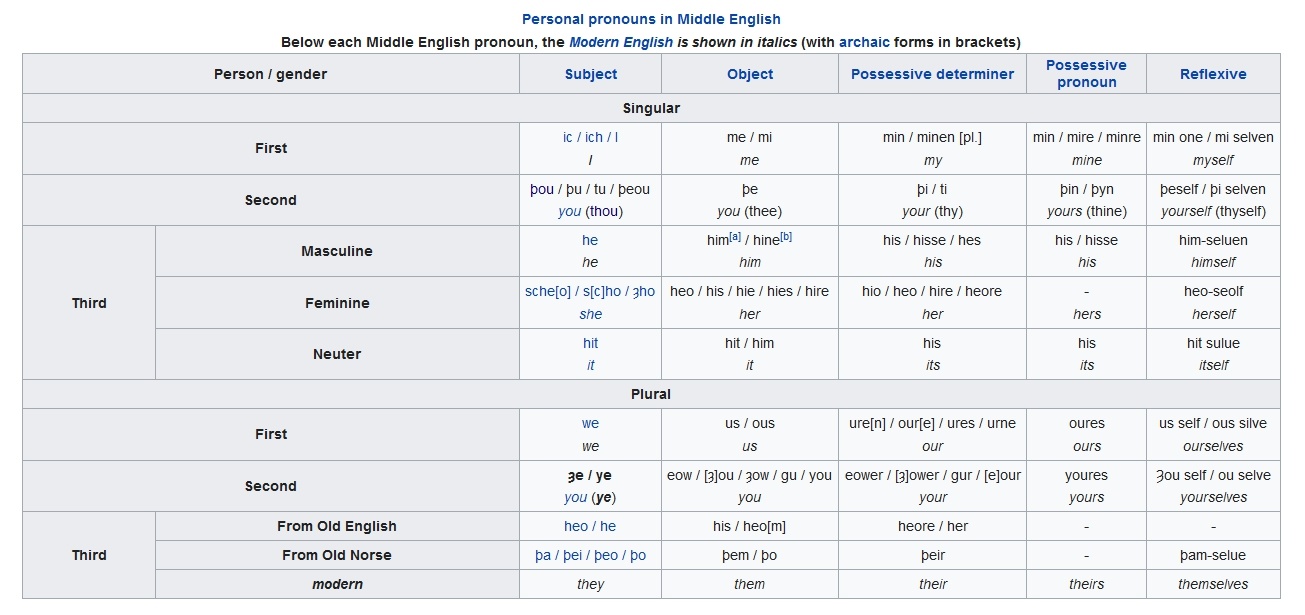Click the 'þa / þei / þeo / þo' link

(x=590, y=555)
